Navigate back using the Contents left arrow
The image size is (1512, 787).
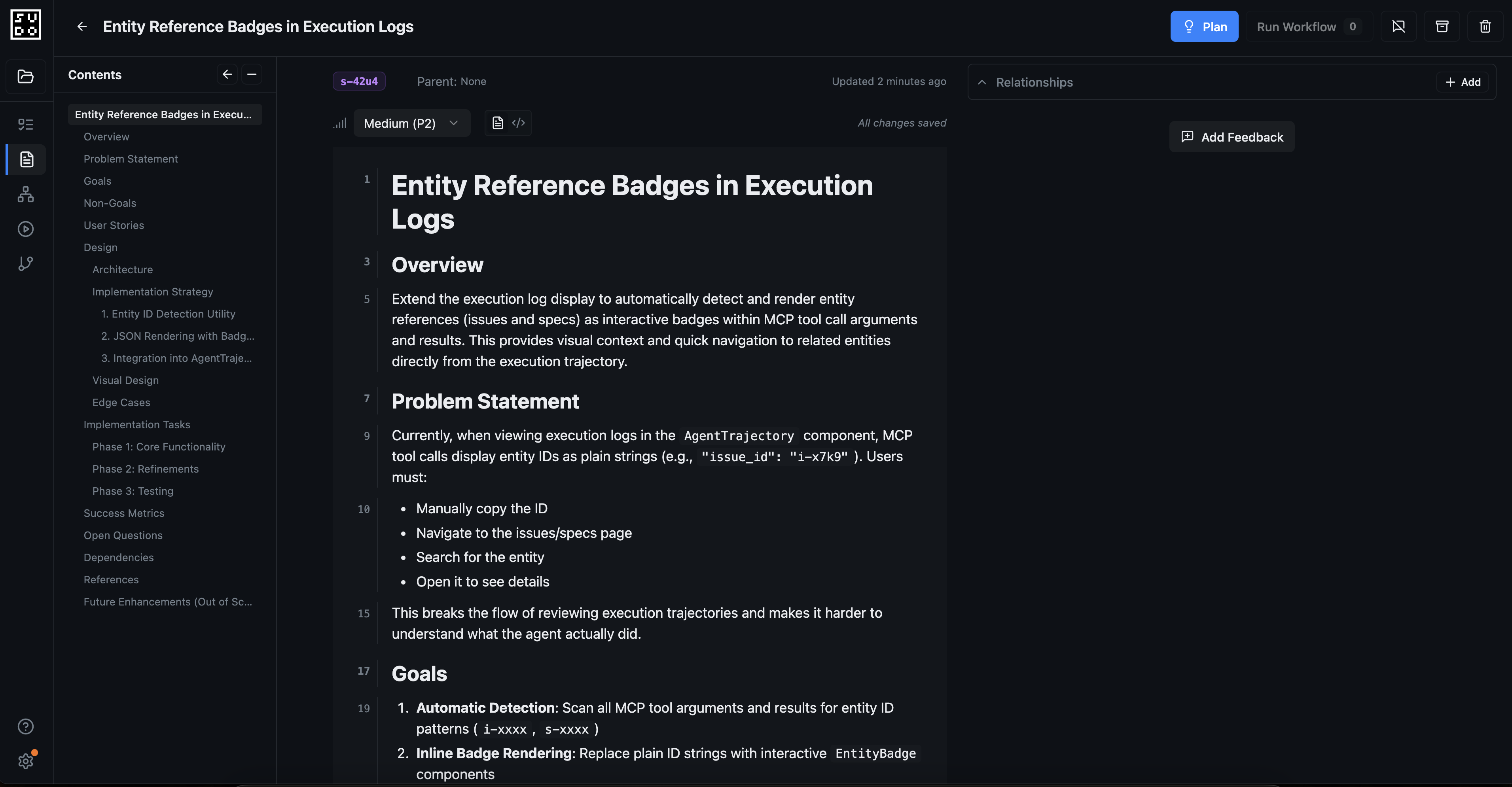[227, 74]
